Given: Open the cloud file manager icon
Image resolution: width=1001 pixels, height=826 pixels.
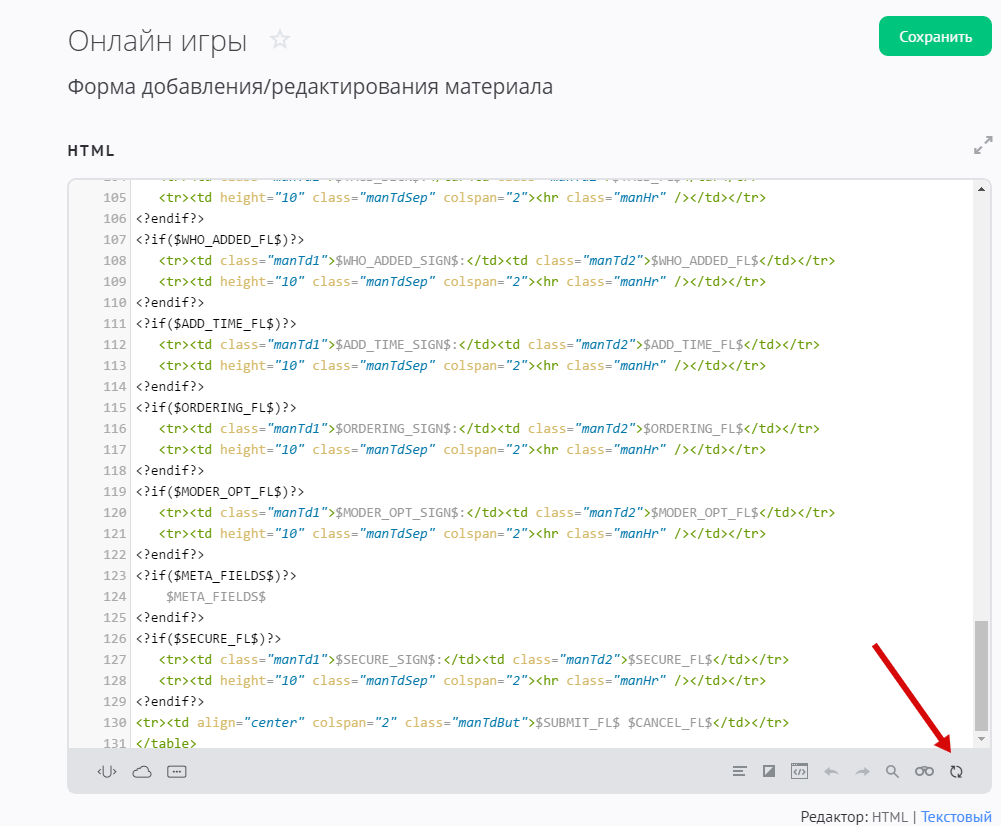Looking at the screenshot, I should (142, 771).
